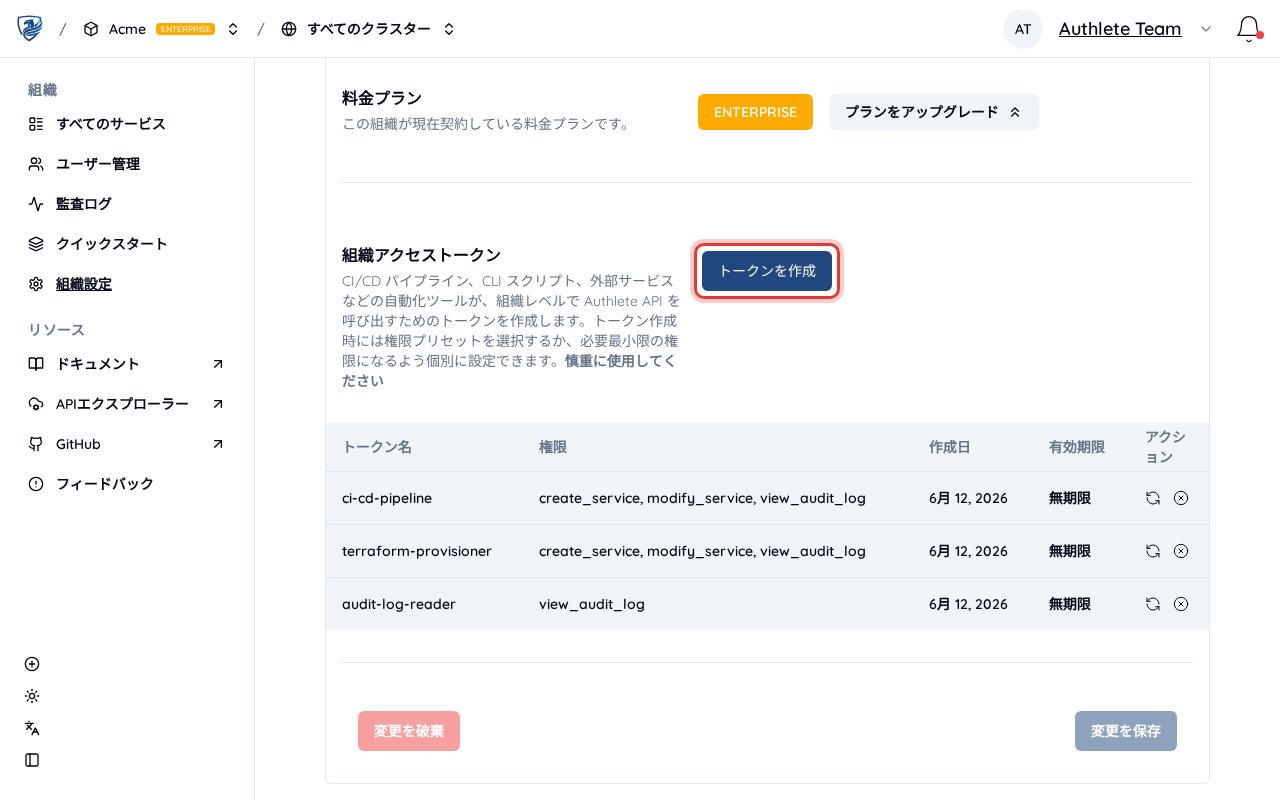
Task: Delete the audit-log-reader token
Action: click(1181, 604)
